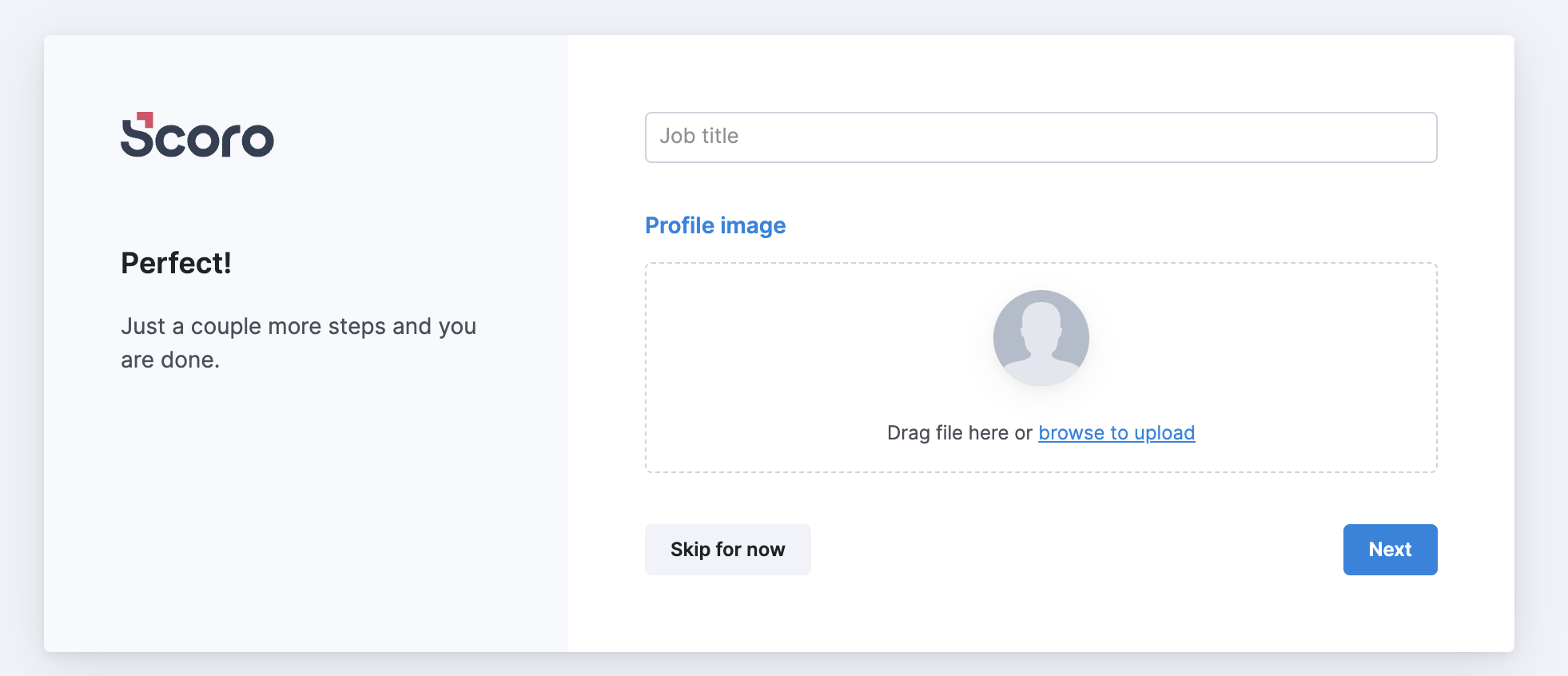Screen dimensions: 1568x676
Task: Open the browse to upload link
Action: (1116, 433)
